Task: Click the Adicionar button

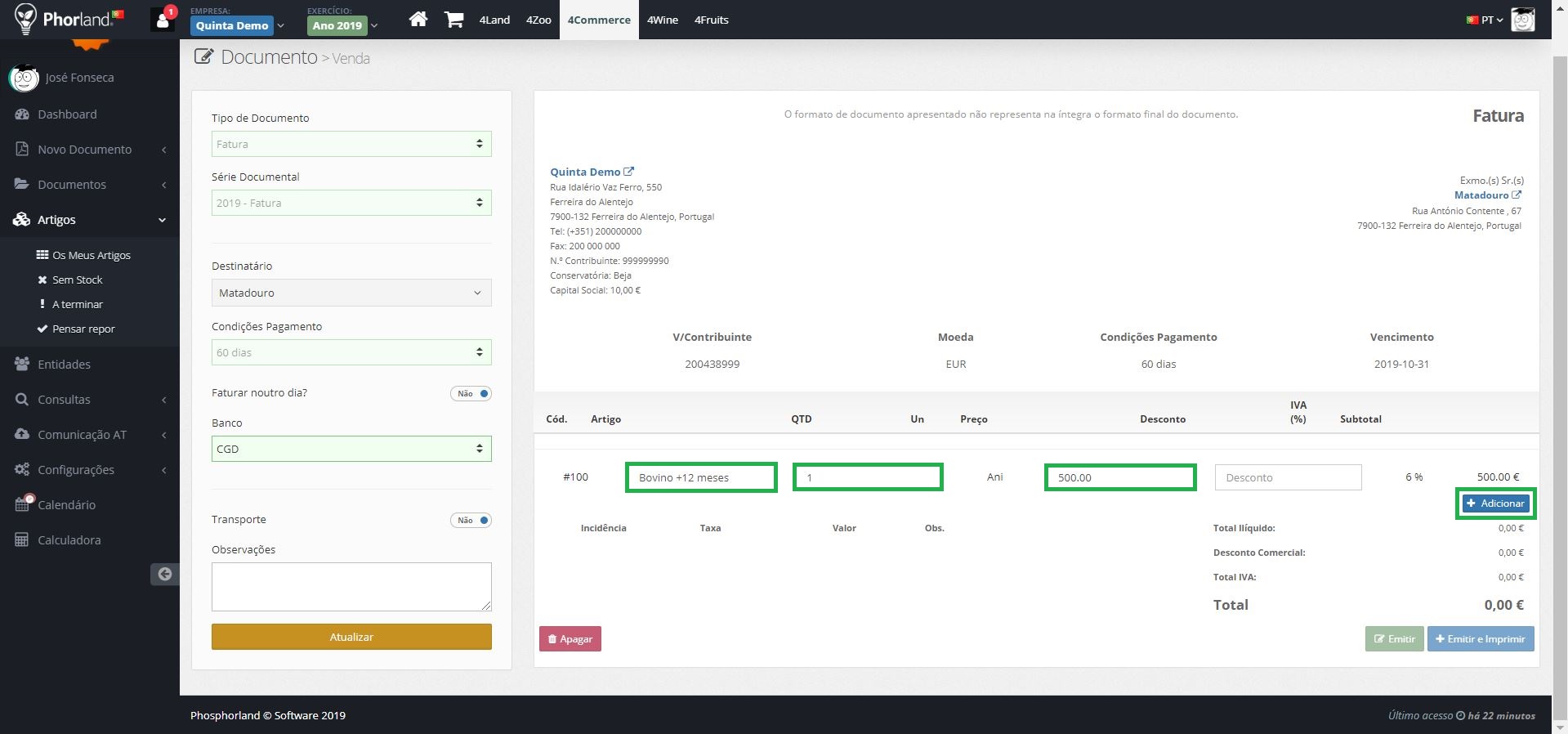Action: pyautogui.click(x=1495, y=504)
